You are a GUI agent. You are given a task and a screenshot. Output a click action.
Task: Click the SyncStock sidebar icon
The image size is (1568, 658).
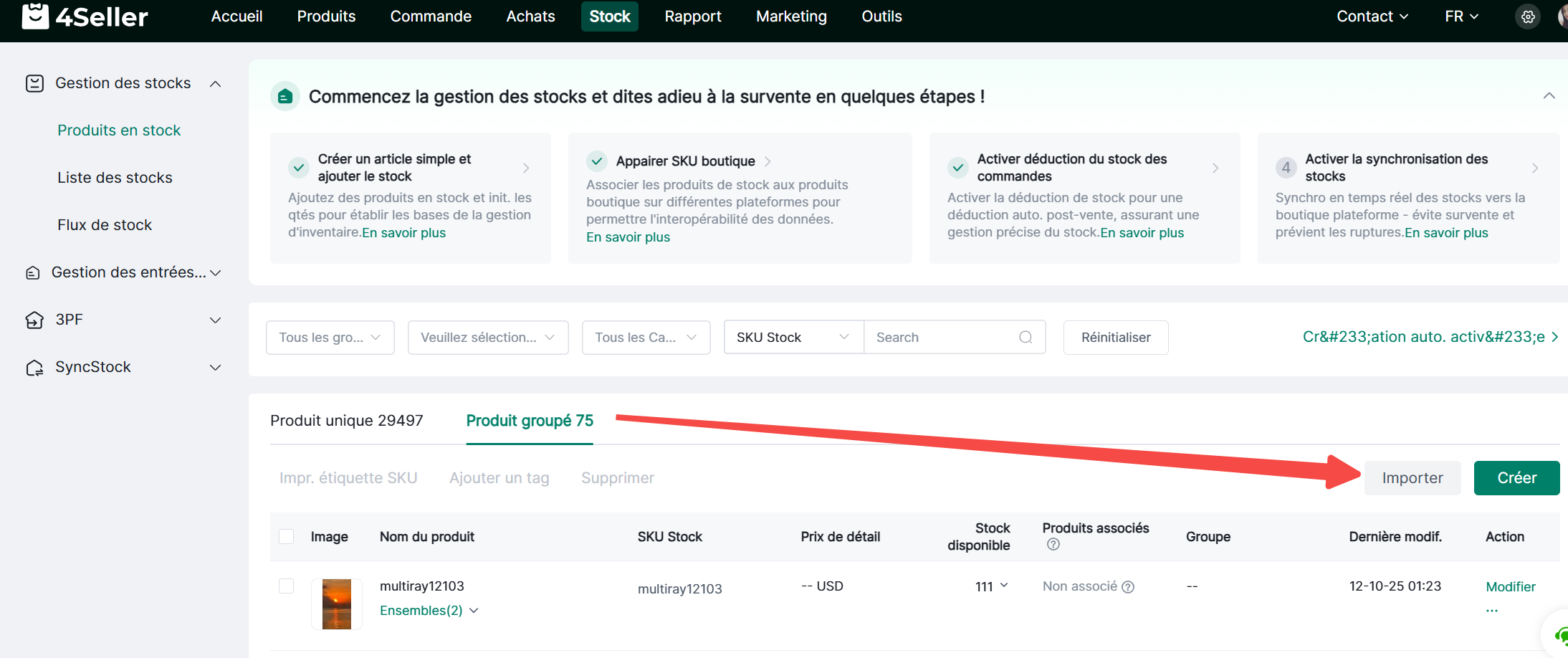coord(34,368)
